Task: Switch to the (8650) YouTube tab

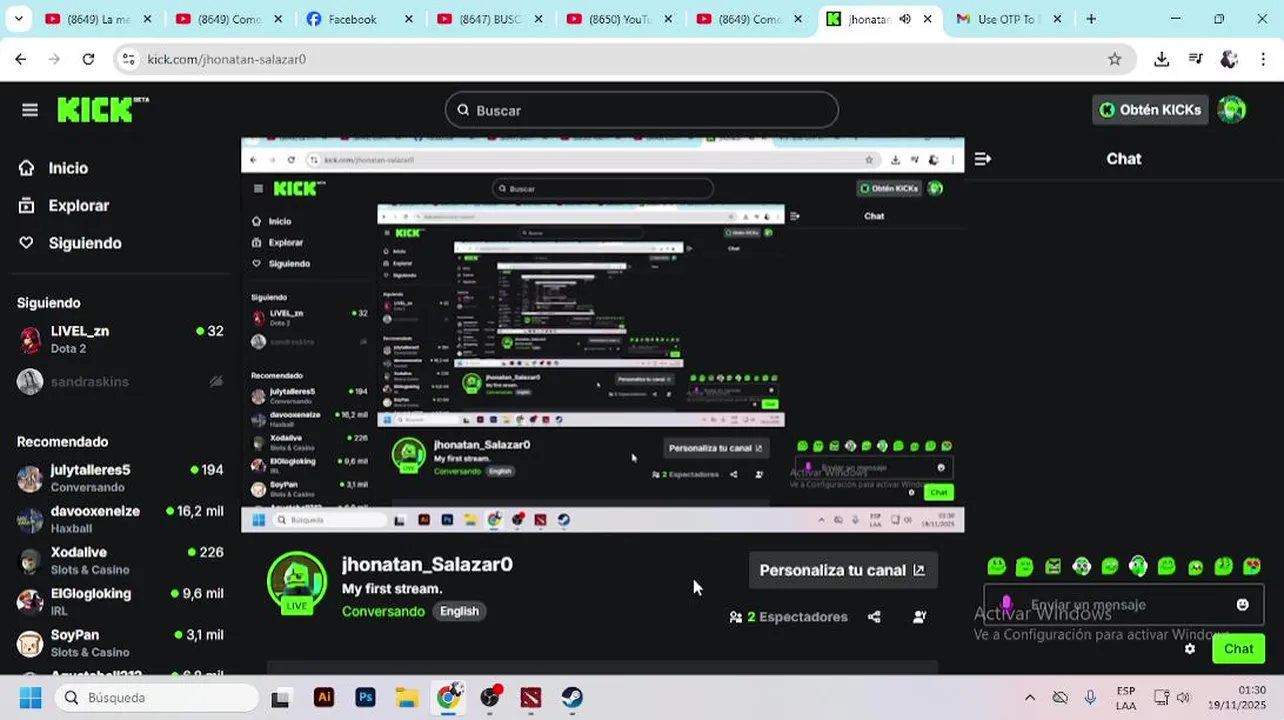Action: [x=620, y=19]
